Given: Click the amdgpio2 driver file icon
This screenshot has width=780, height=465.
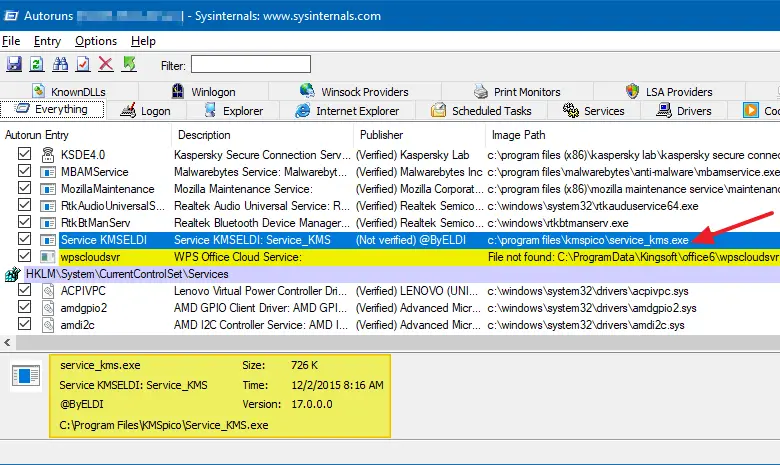Looking at the screenshot, I should 48,308.
